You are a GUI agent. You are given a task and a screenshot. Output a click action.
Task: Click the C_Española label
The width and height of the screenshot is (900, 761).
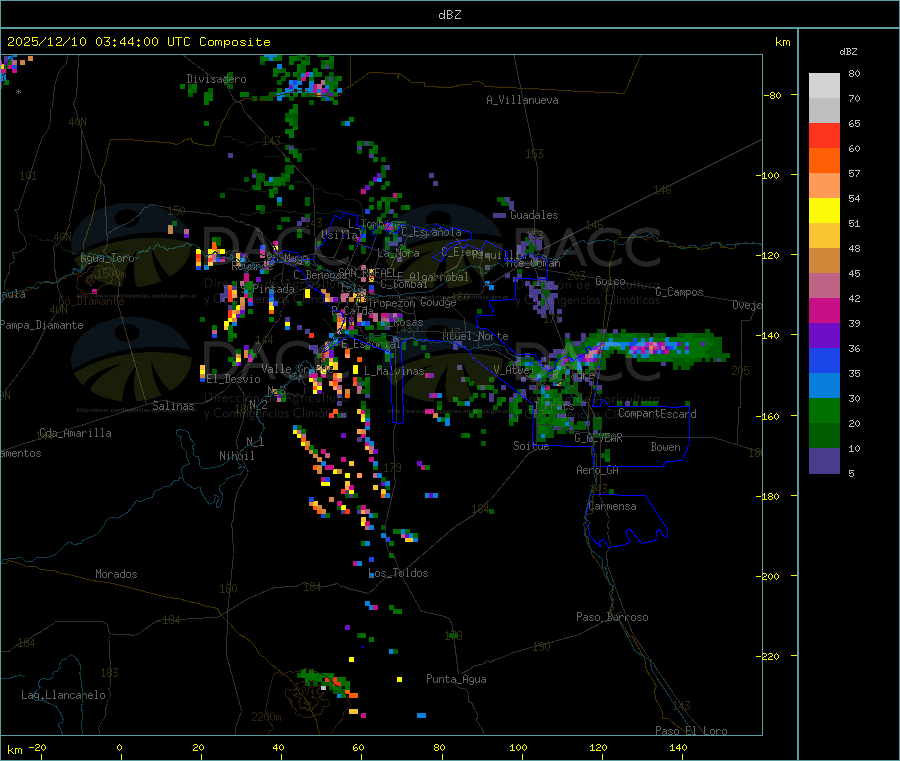[x=431, y=232]
